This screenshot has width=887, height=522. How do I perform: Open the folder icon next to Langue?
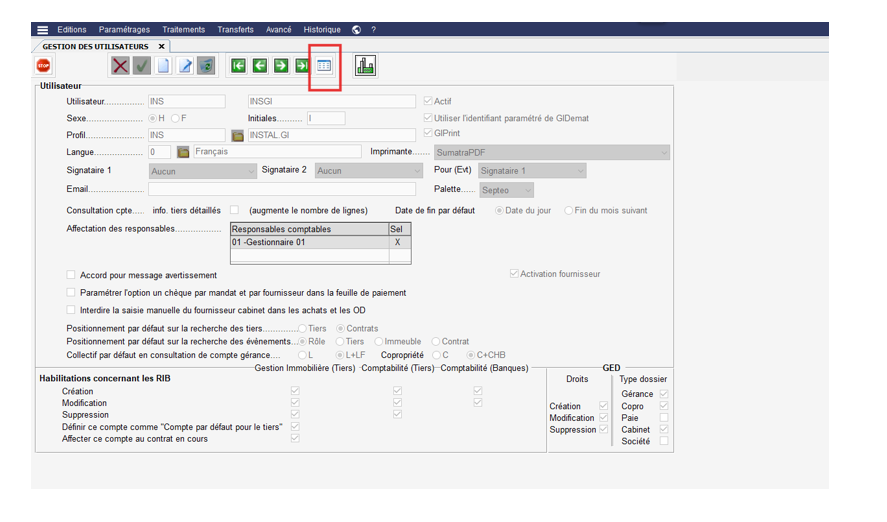[183, 152]
